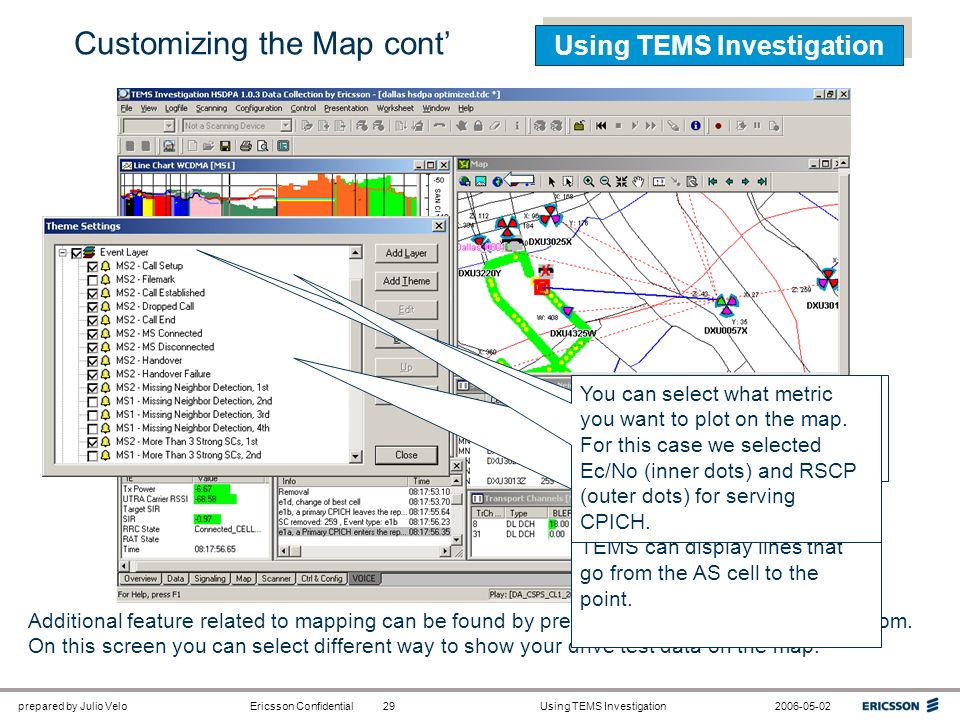Click the Close button in Theme Settings
Viewport: 960px width, 720px height.
click(x=406, y=455)
